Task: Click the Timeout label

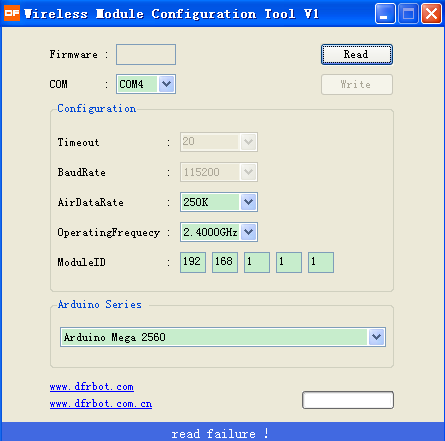Action: point(78,142)
